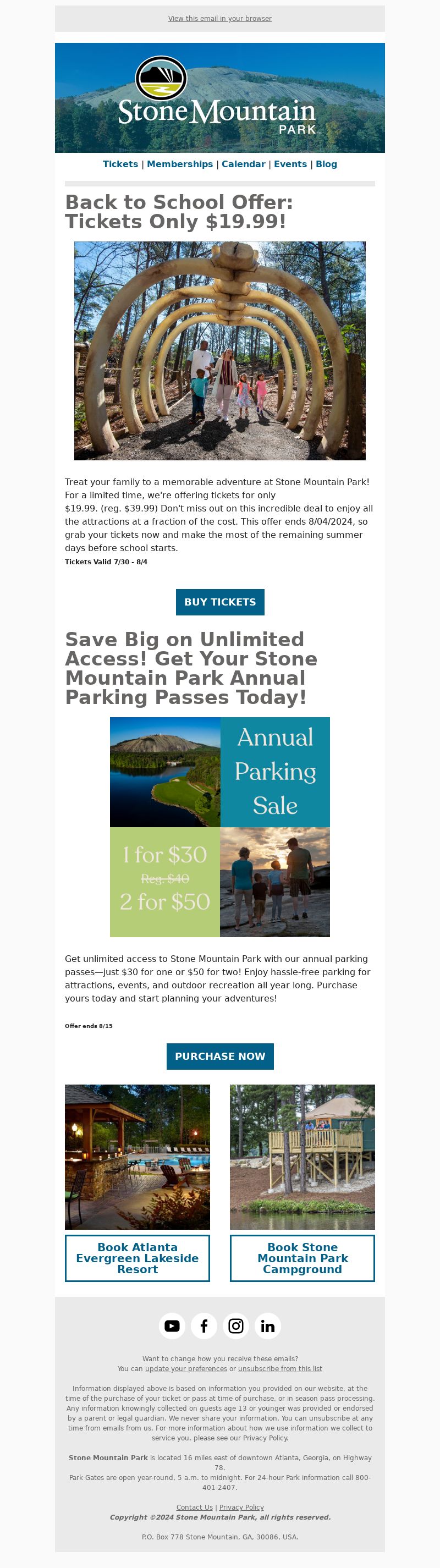Open the Facebook social icon
This screenshot has height=1568, width=440.
tap(204, 1326)
